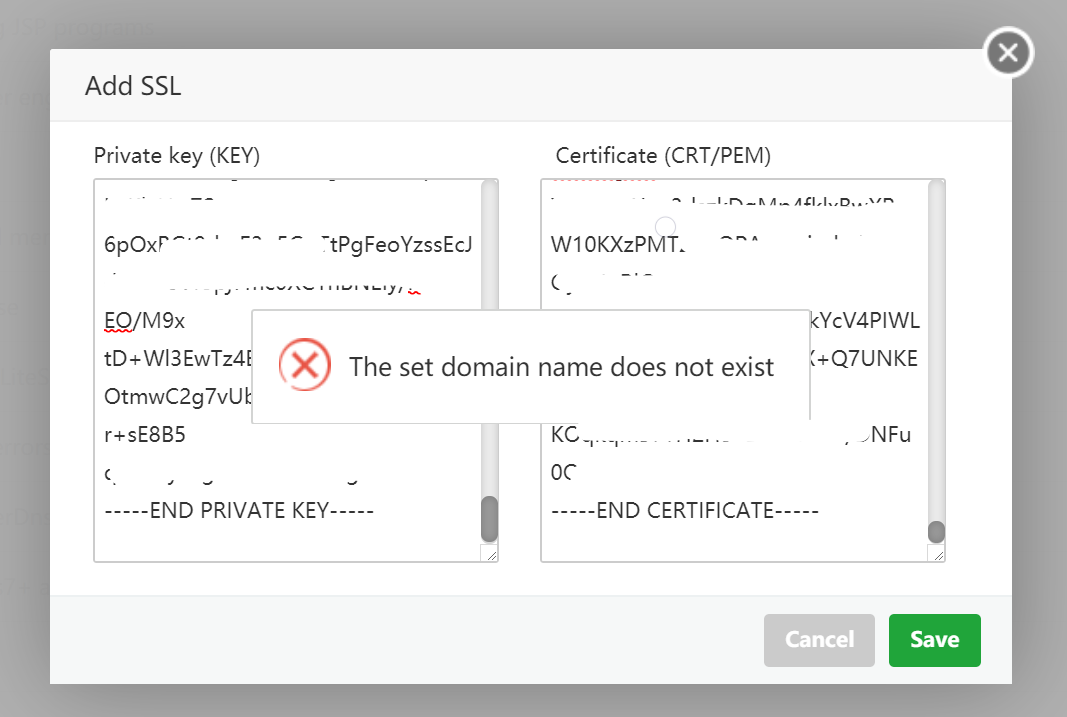
Task: Click the r+sE8B5 line in private key
Action: pyautogui.click(x=145, y=435)
